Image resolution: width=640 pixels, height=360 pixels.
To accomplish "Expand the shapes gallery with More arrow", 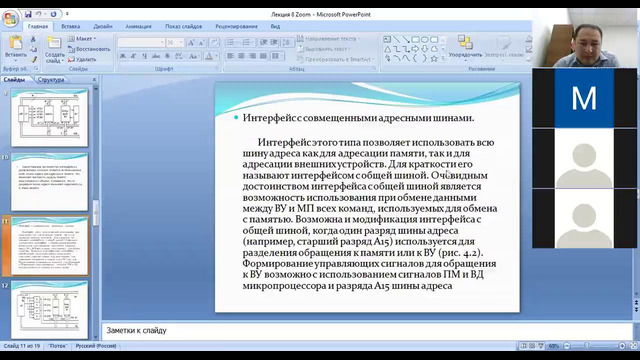I will [x=443, y=59].
